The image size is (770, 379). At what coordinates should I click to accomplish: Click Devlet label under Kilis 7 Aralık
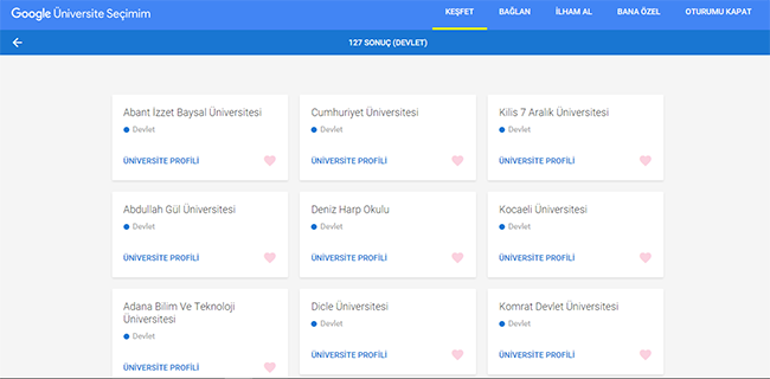click(519, 130)
